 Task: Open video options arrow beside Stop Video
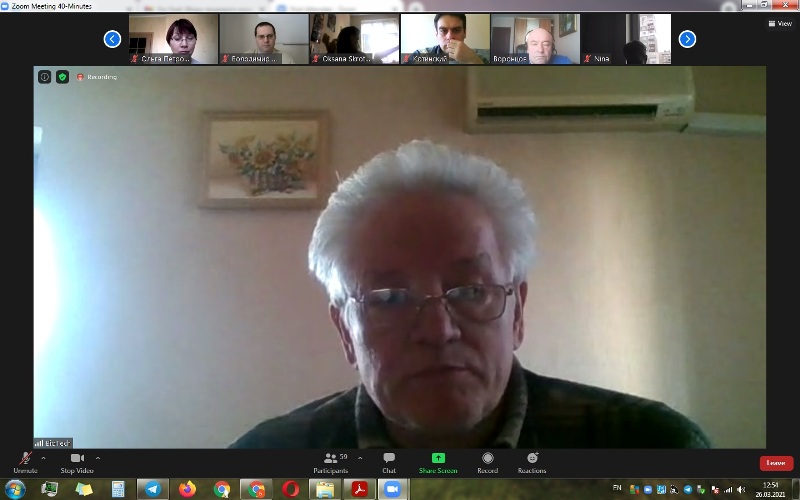coord(98,458)
